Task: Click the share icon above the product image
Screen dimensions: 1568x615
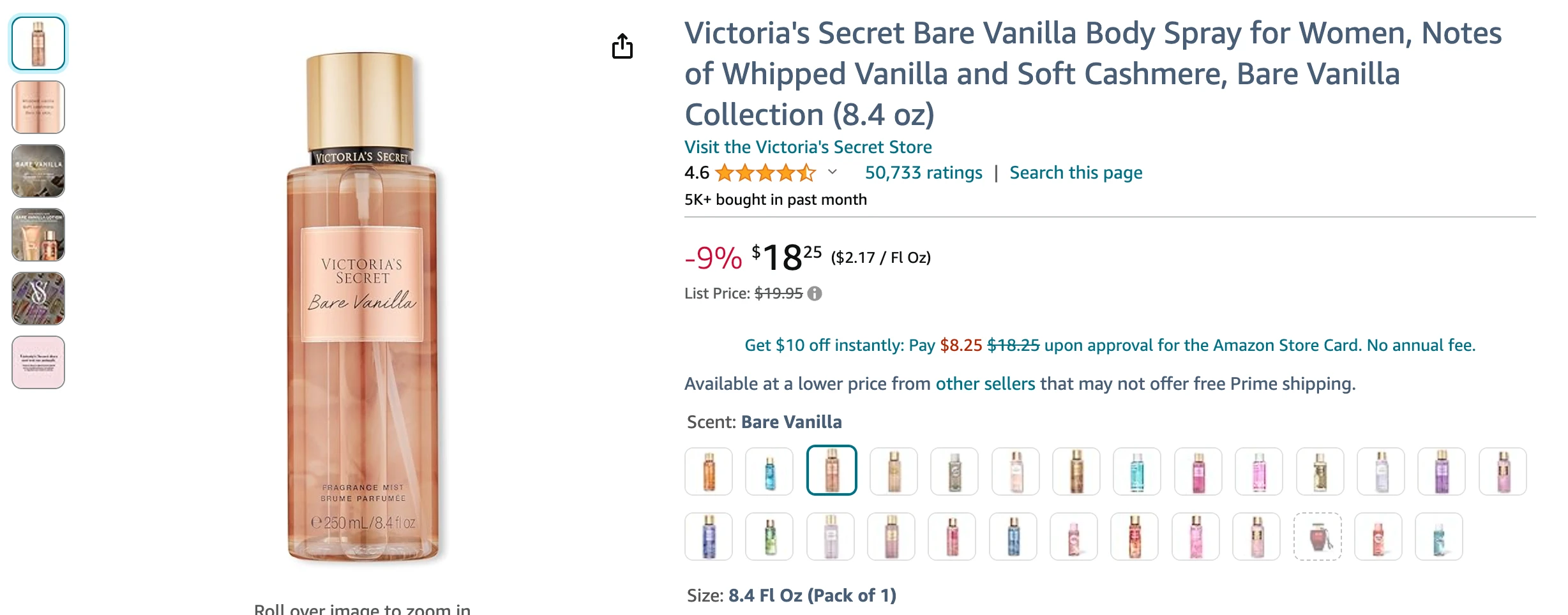Action: pos(622,46)
